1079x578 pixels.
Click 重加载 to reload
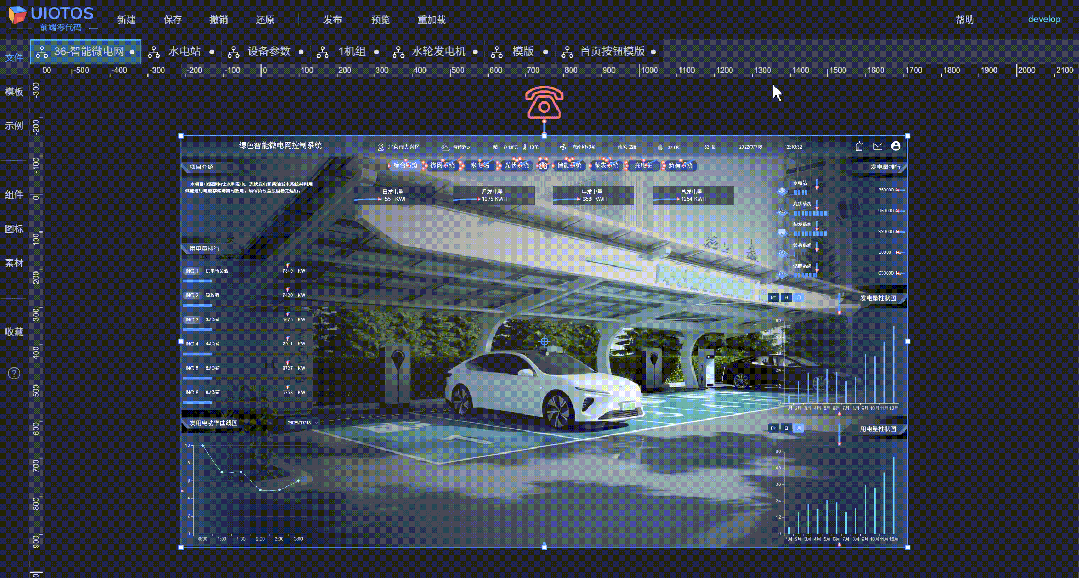(431, 19)
